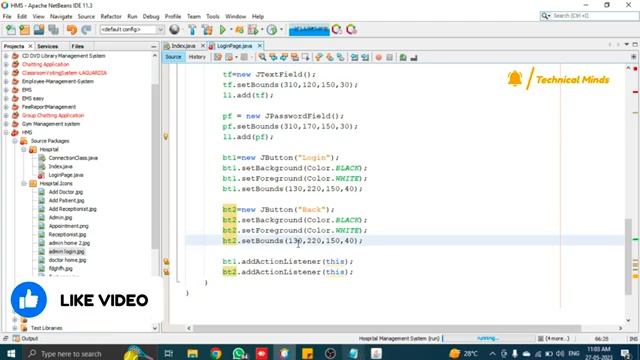The height and width of the screenshot is (360, 640).
Task: Expand the CD DVD Library Management System project
Action: (6, 56)
